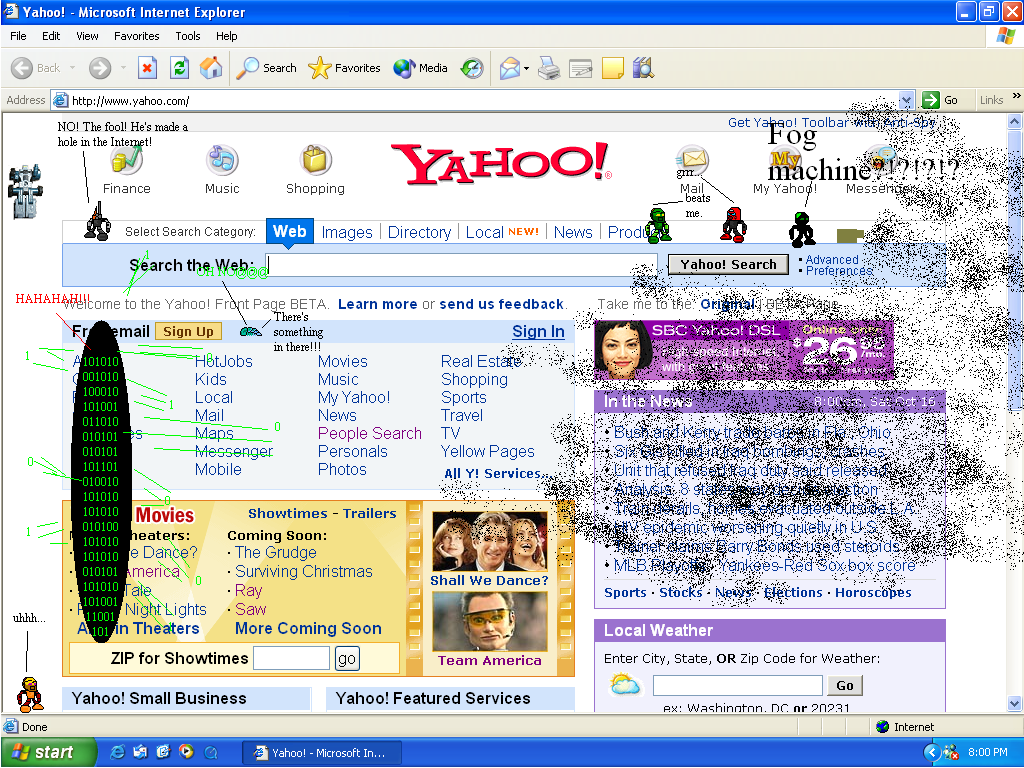Open the HotJobs link

223,361
